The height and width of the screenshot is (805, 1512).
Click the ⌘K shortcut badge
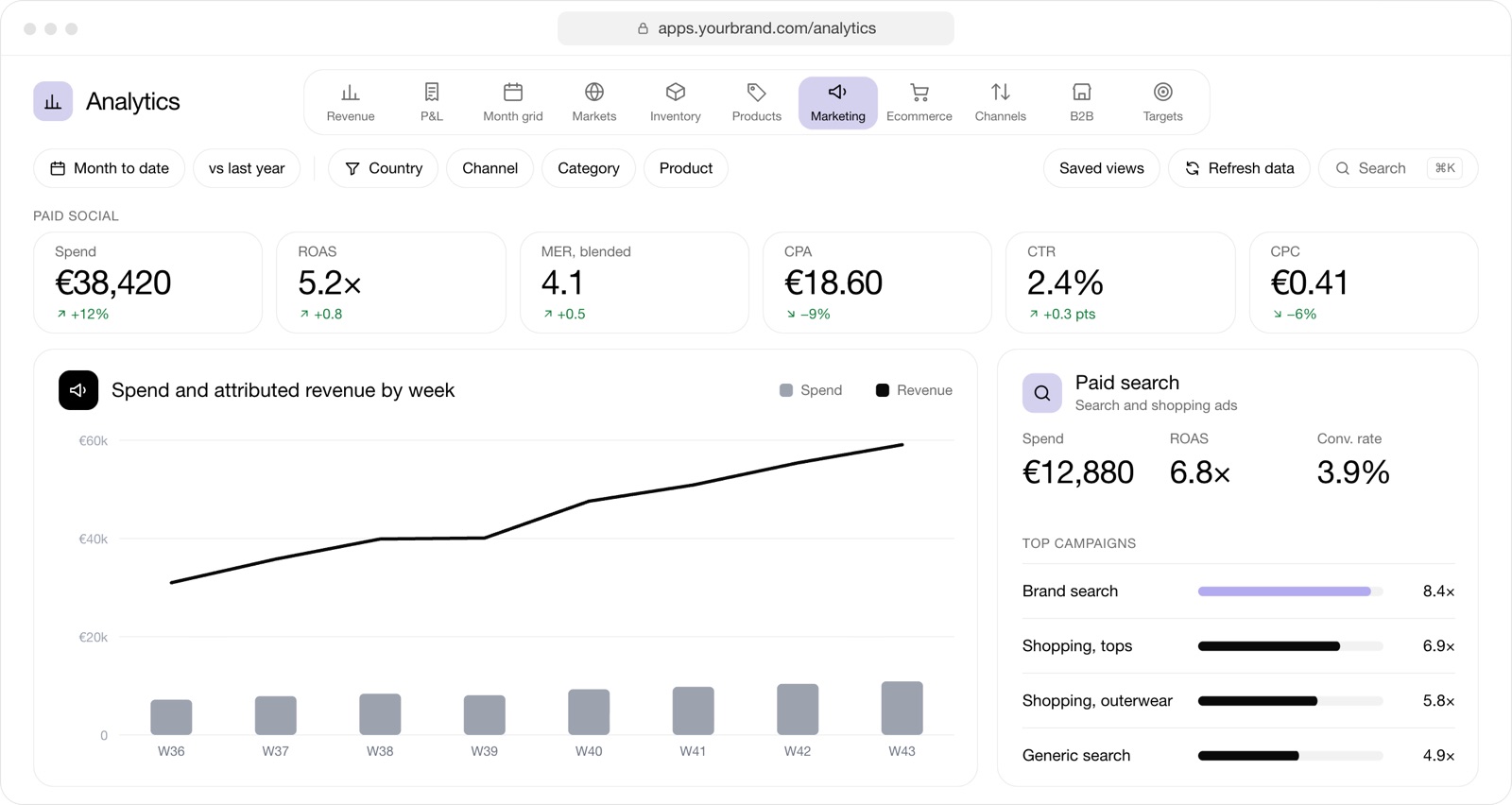(x=1445, y=168)
